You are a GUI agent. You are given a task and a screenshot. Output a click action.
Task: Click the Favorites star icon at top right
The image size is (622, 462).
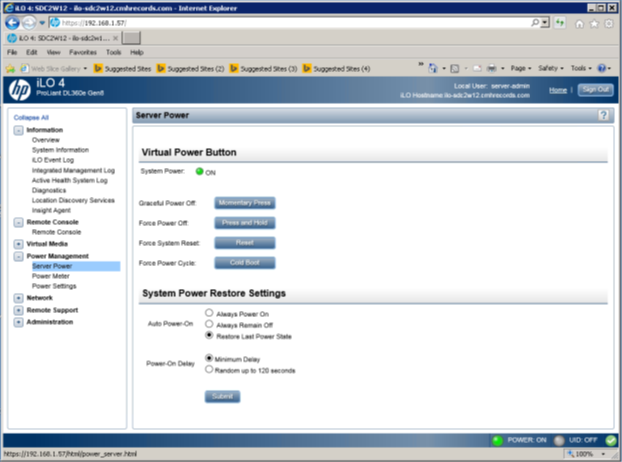click(x=594, y=24)
